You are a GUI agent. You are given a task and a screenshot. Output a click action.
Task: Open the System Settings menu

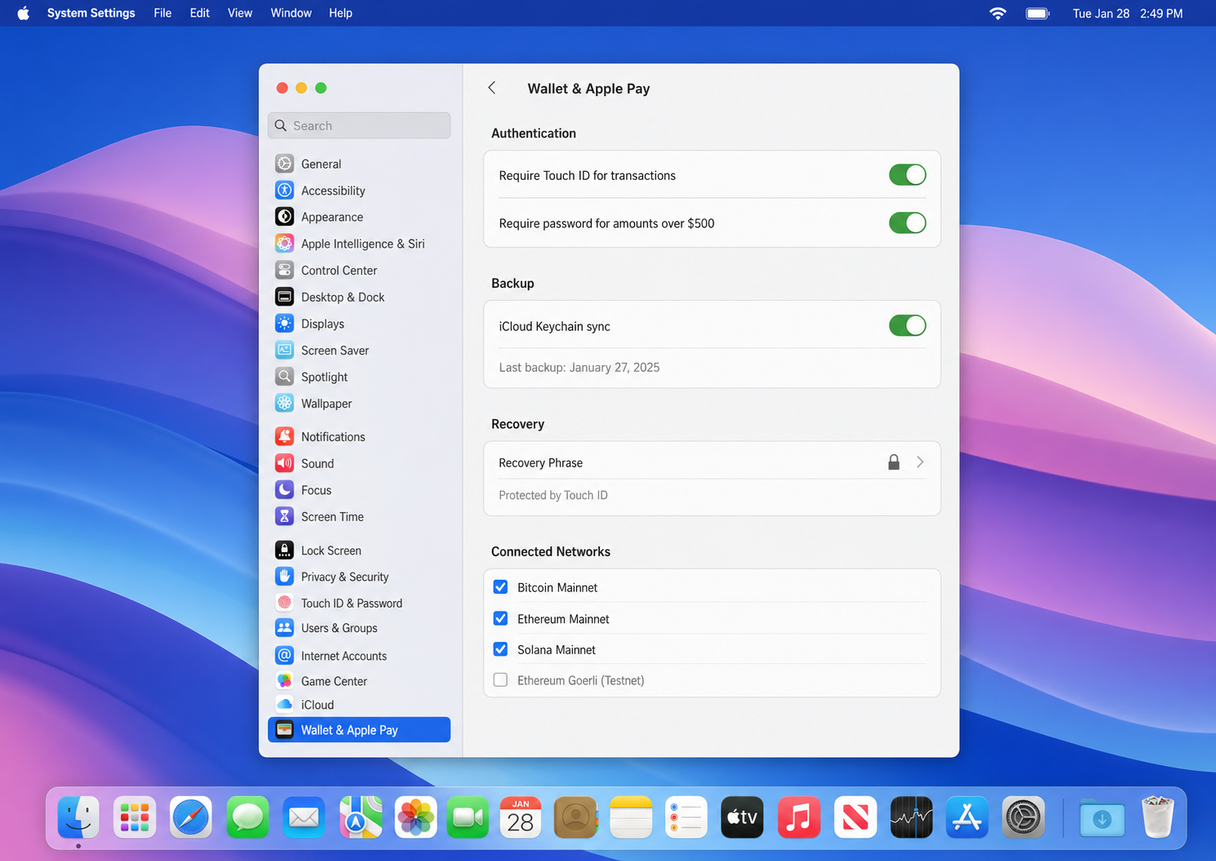91,13
